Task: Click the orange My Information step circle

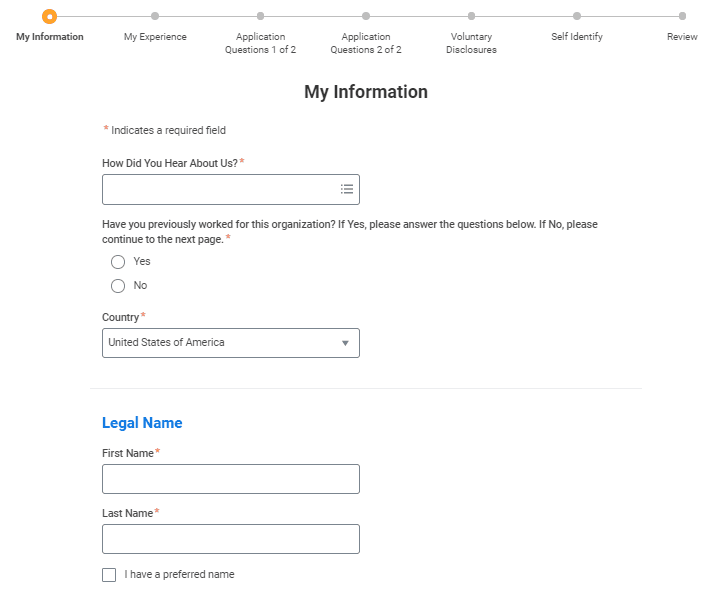Action: coord(50,16)
